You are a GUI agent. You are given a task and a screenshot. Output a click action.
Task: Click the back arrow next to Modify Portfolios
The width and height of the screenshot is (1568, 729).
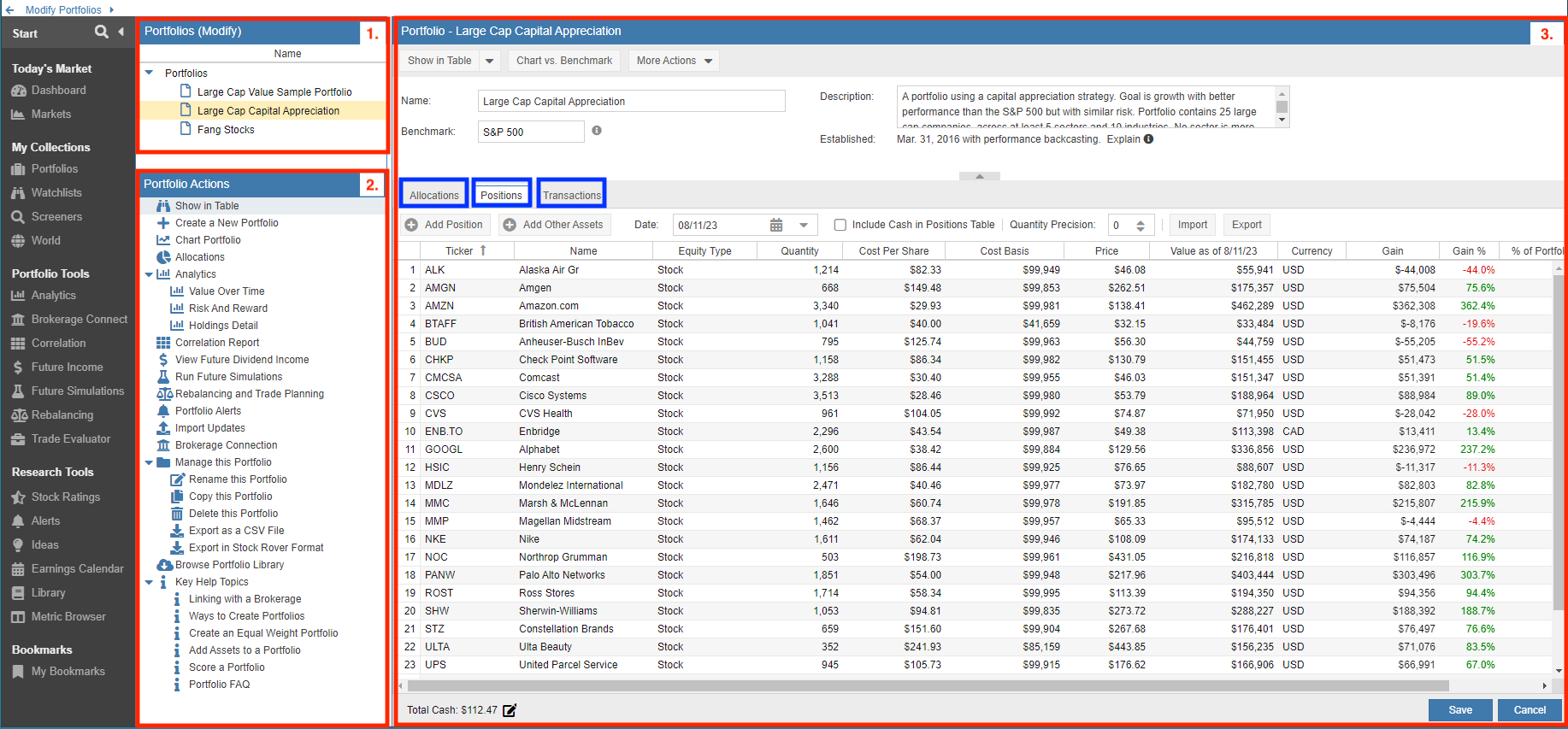(x=10, y=9)
